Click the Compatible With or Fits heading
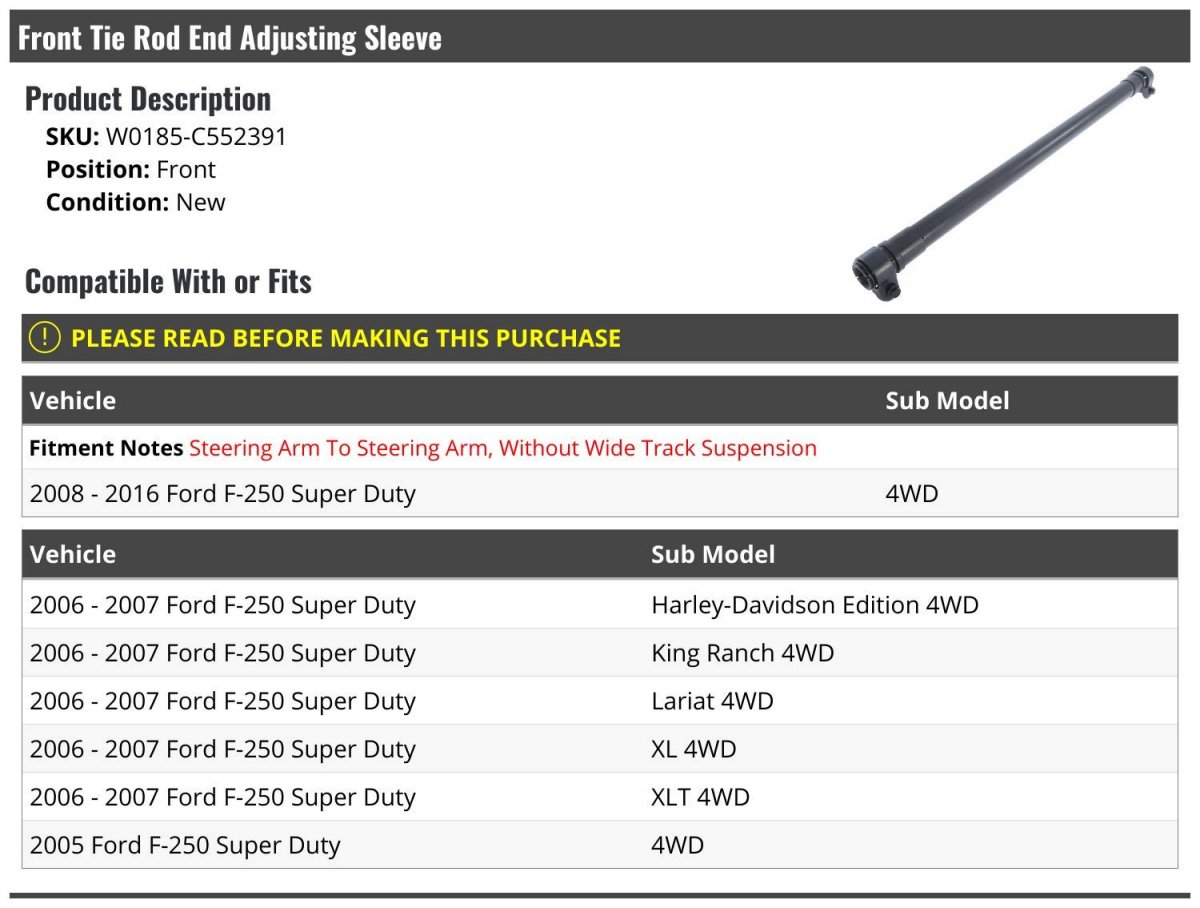The height and width of the screenshot is (908, 1200). tap(168, 282)
